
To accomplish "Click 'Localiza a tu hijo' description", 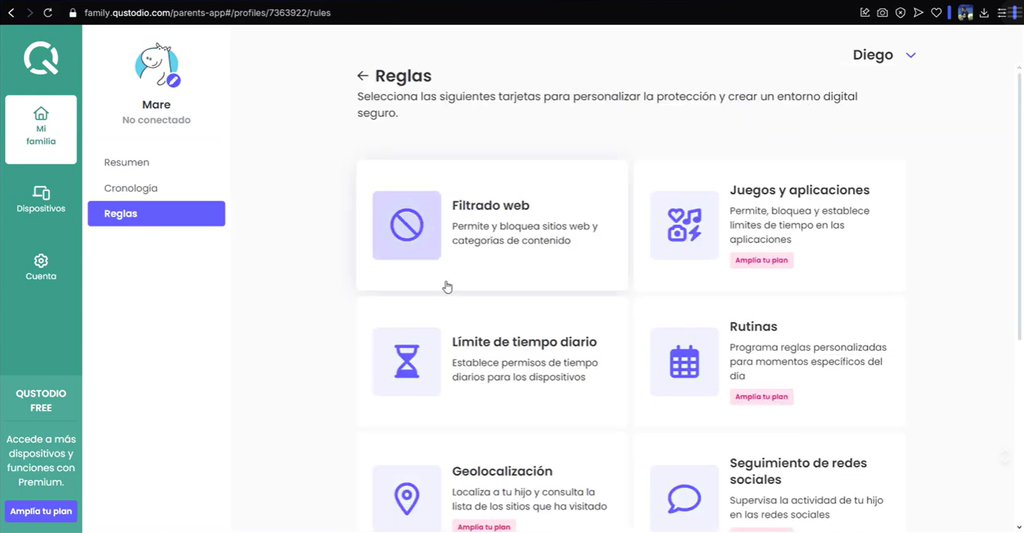I will pos(530,499).
